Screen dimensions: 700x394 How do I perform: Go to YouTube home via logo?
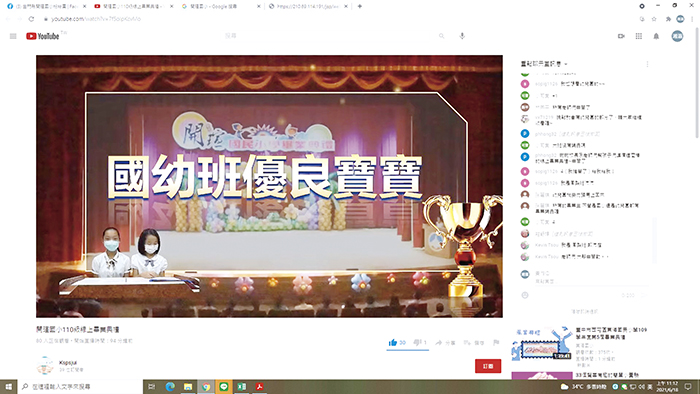(42, 36)
